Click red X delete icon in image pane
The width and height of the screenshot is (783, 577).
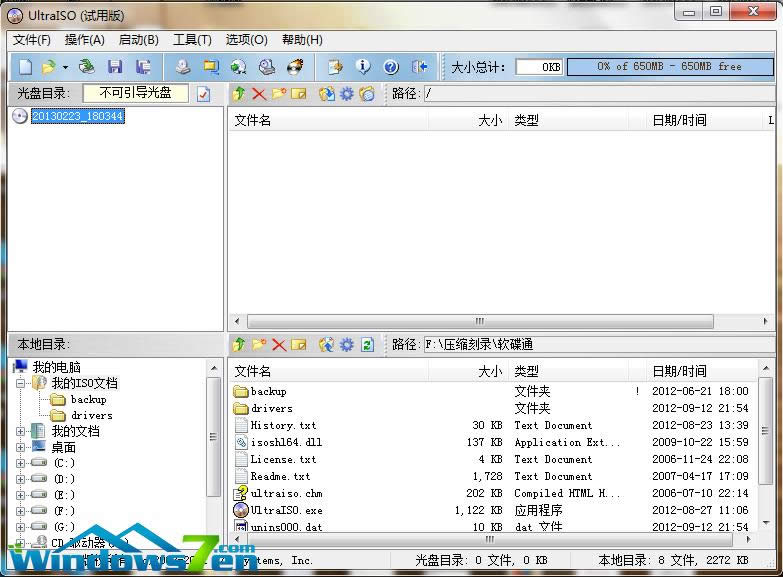tap(259, 94)
